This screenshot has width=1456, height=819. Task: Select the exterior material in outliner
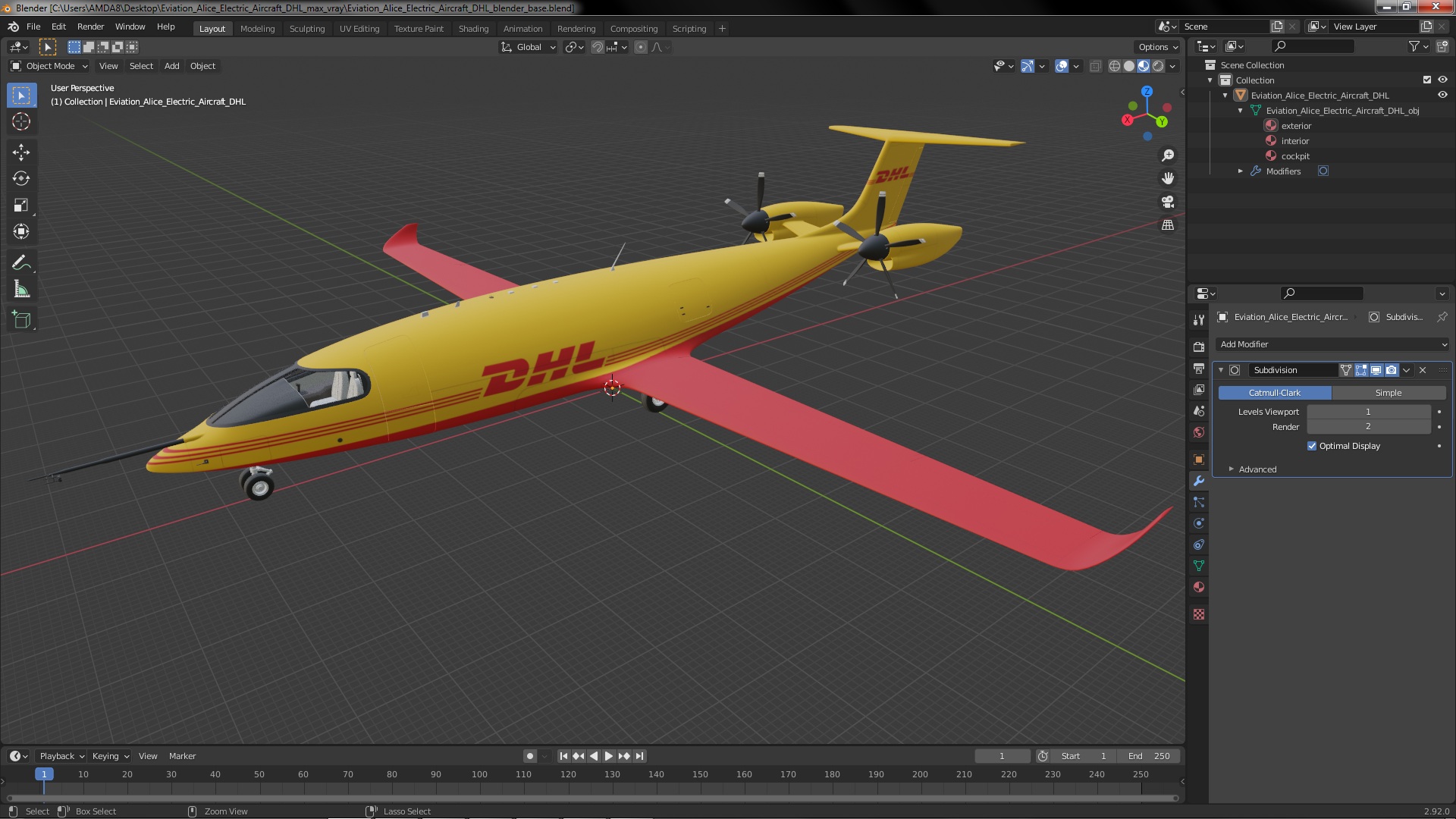click(1295, 126)
